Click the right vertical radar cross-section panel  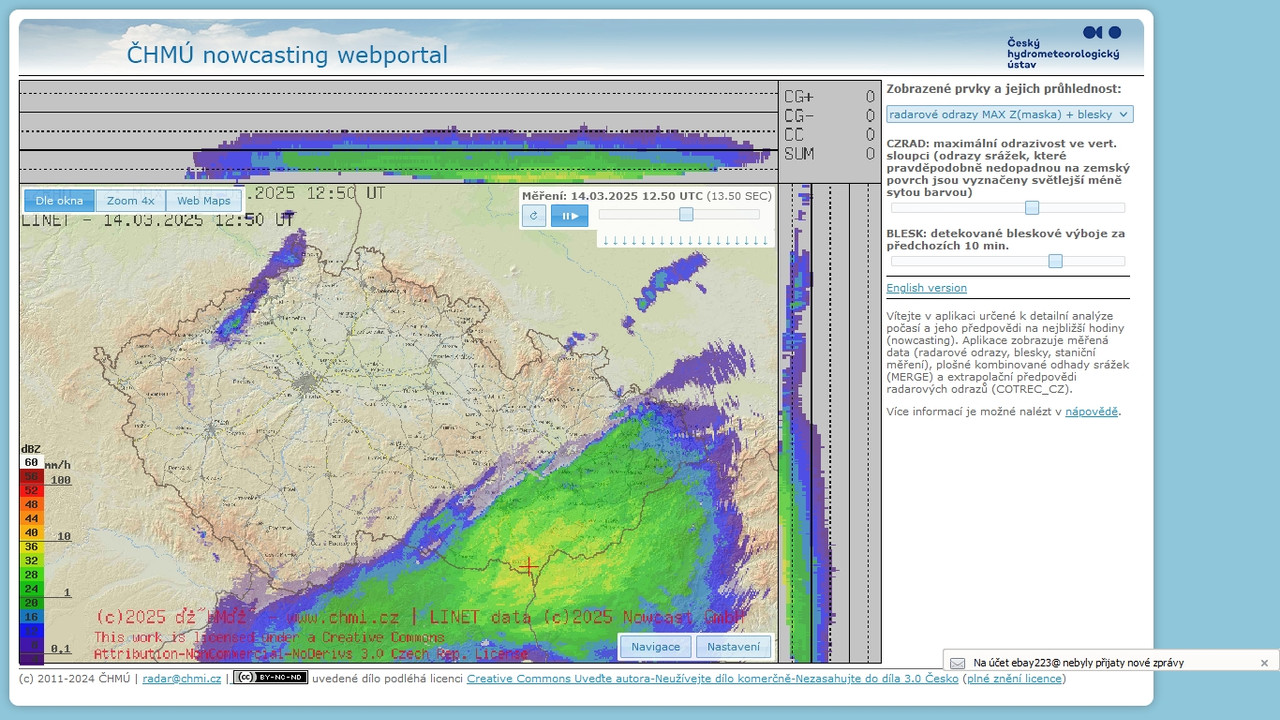830,423
